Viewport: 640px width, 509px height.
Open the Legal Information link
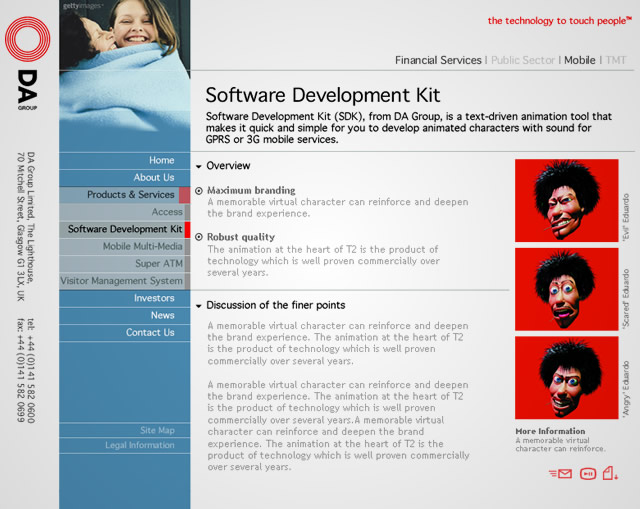click(124, 445)
